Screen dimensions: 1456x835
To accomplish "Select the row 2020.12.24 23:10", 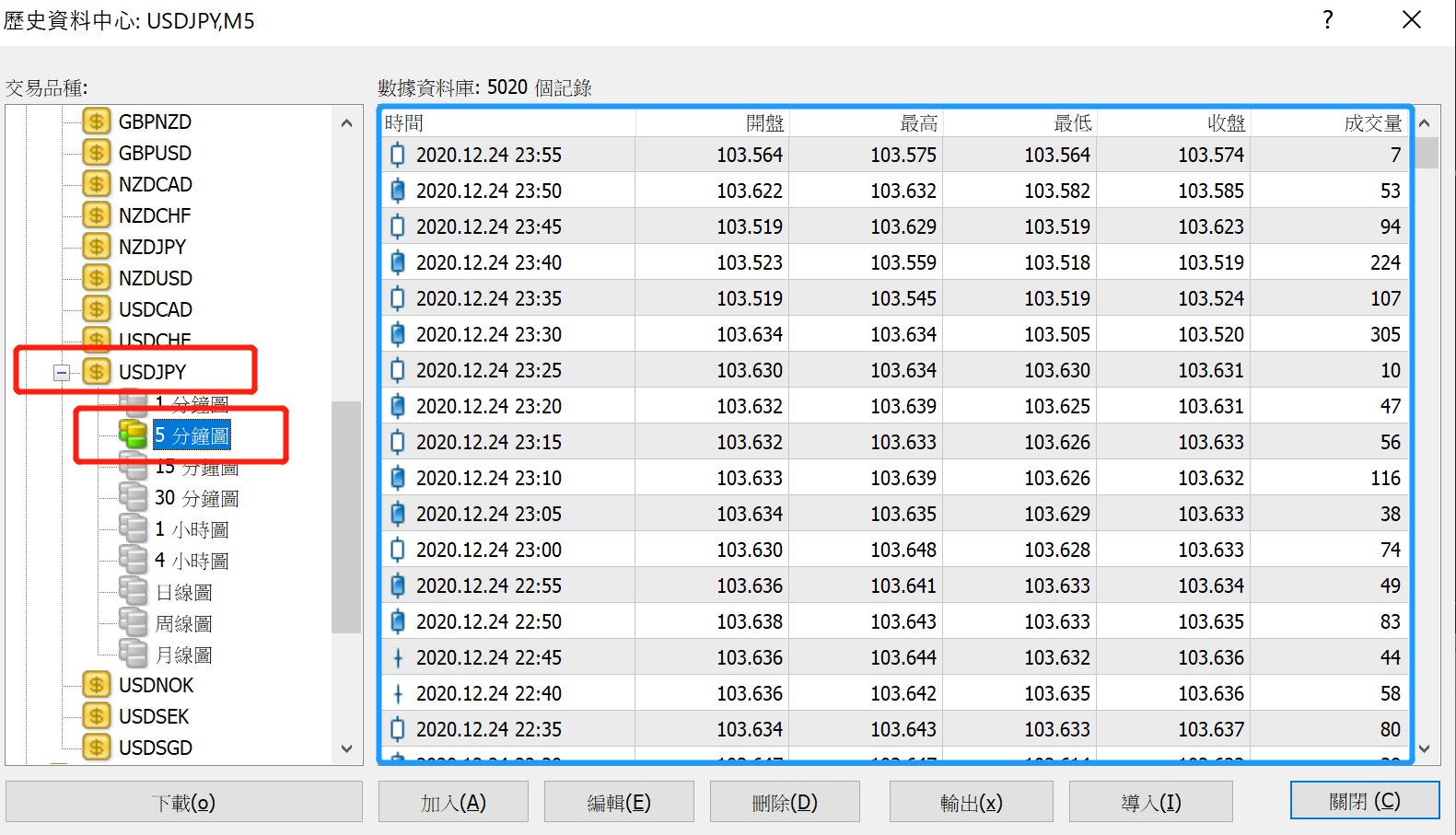I will [894, 478].
